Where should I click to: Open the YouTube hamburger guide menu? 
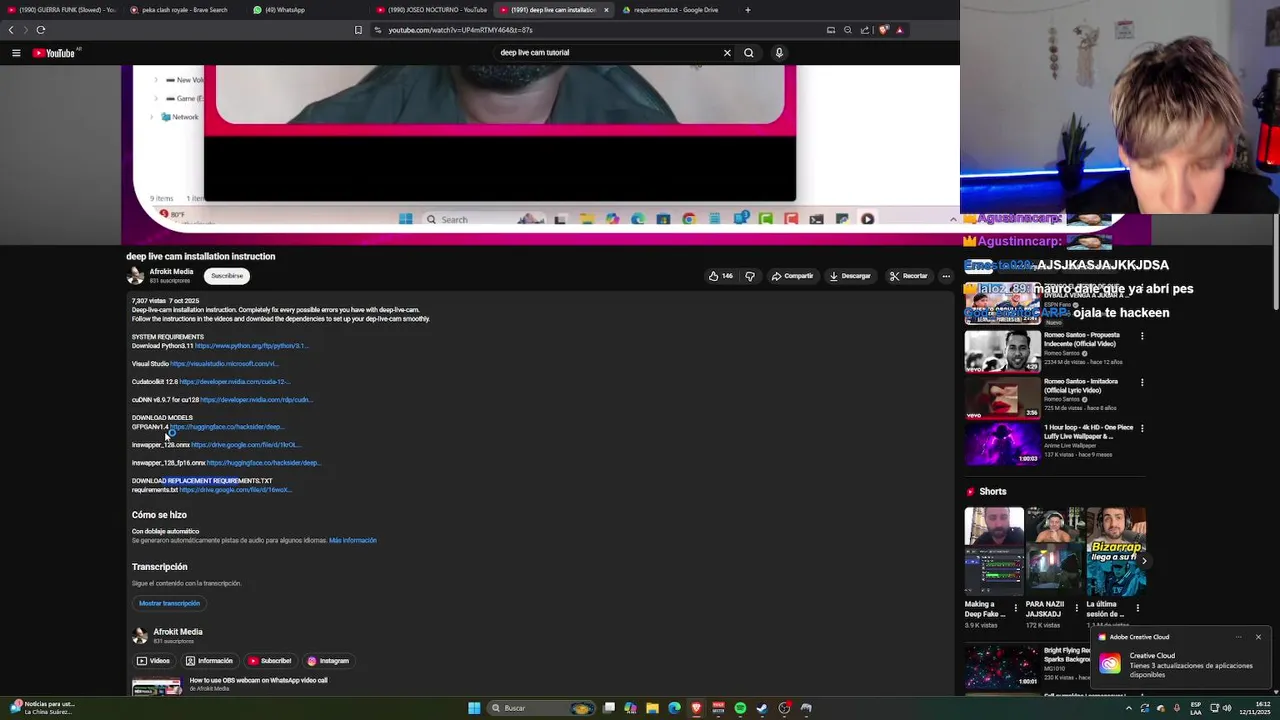(x=16, y=53)
